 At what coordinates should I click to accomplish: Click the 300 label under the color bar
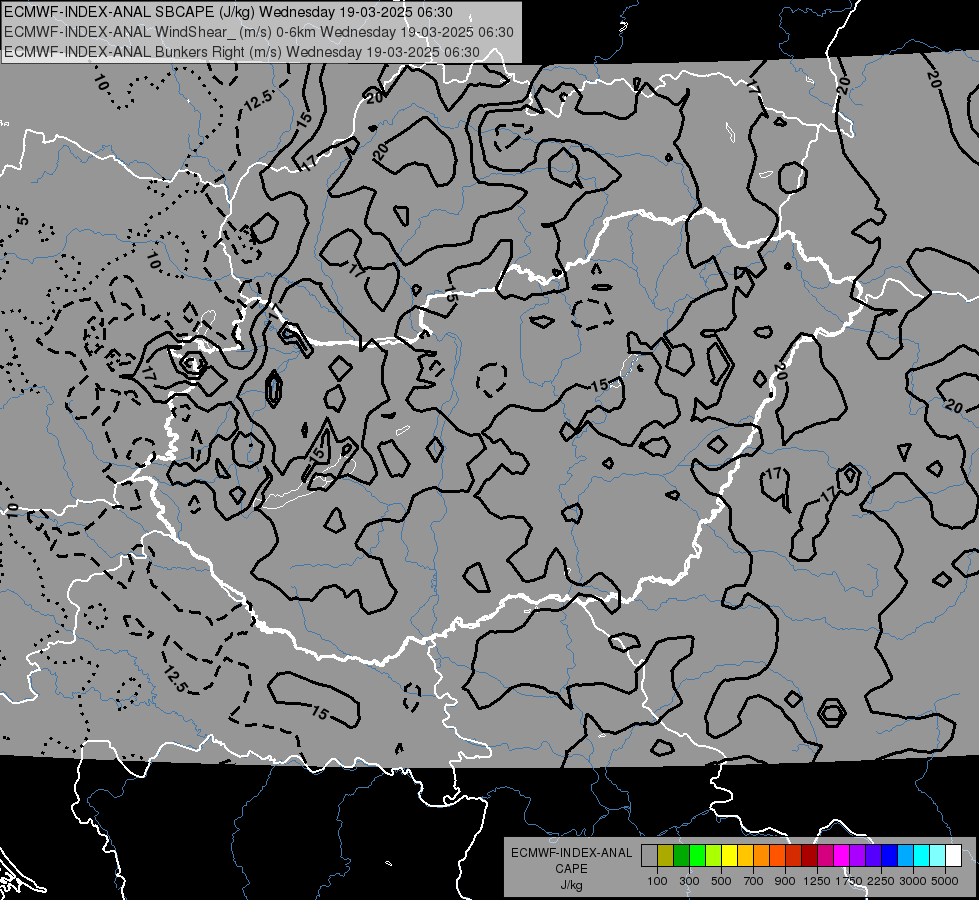[x=689, y=881]
